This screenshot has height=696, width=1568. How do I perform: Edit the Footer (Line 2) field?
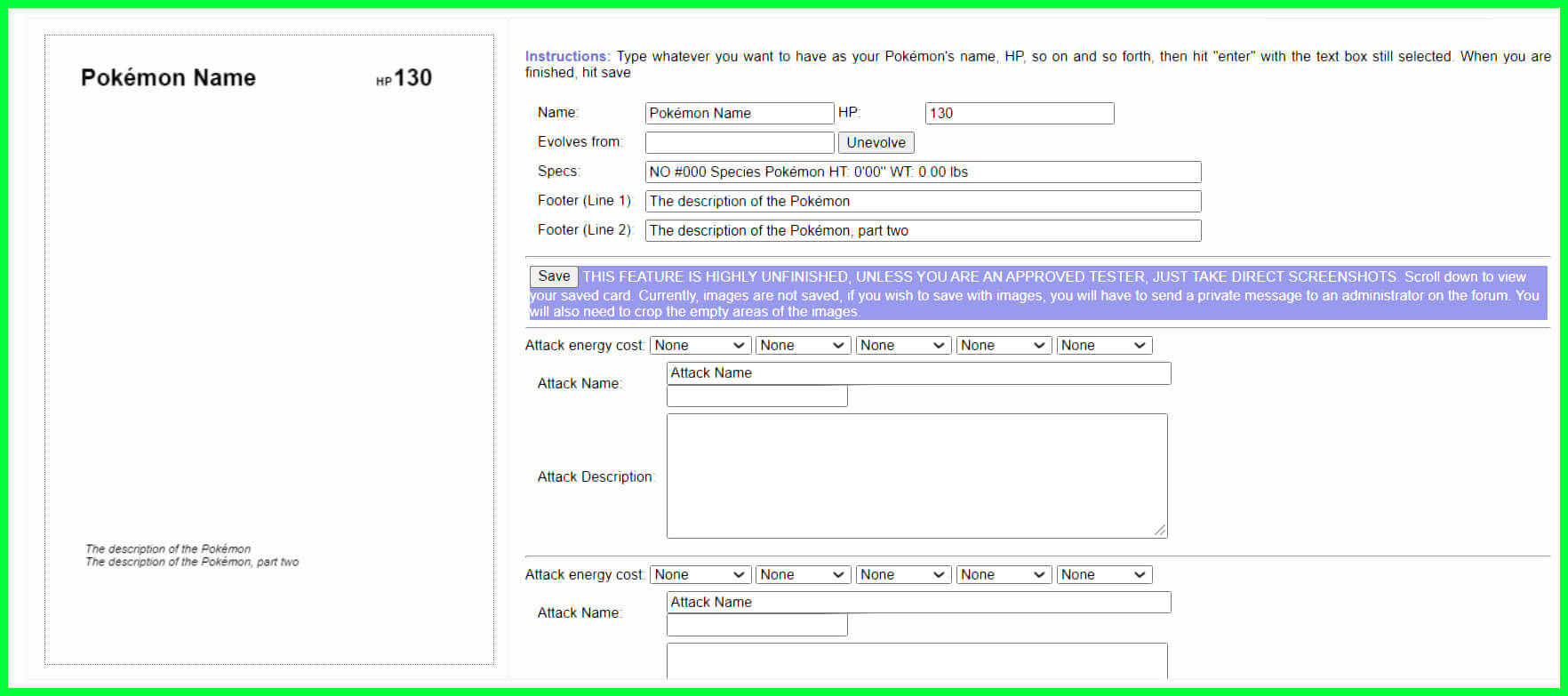(924, 230)
